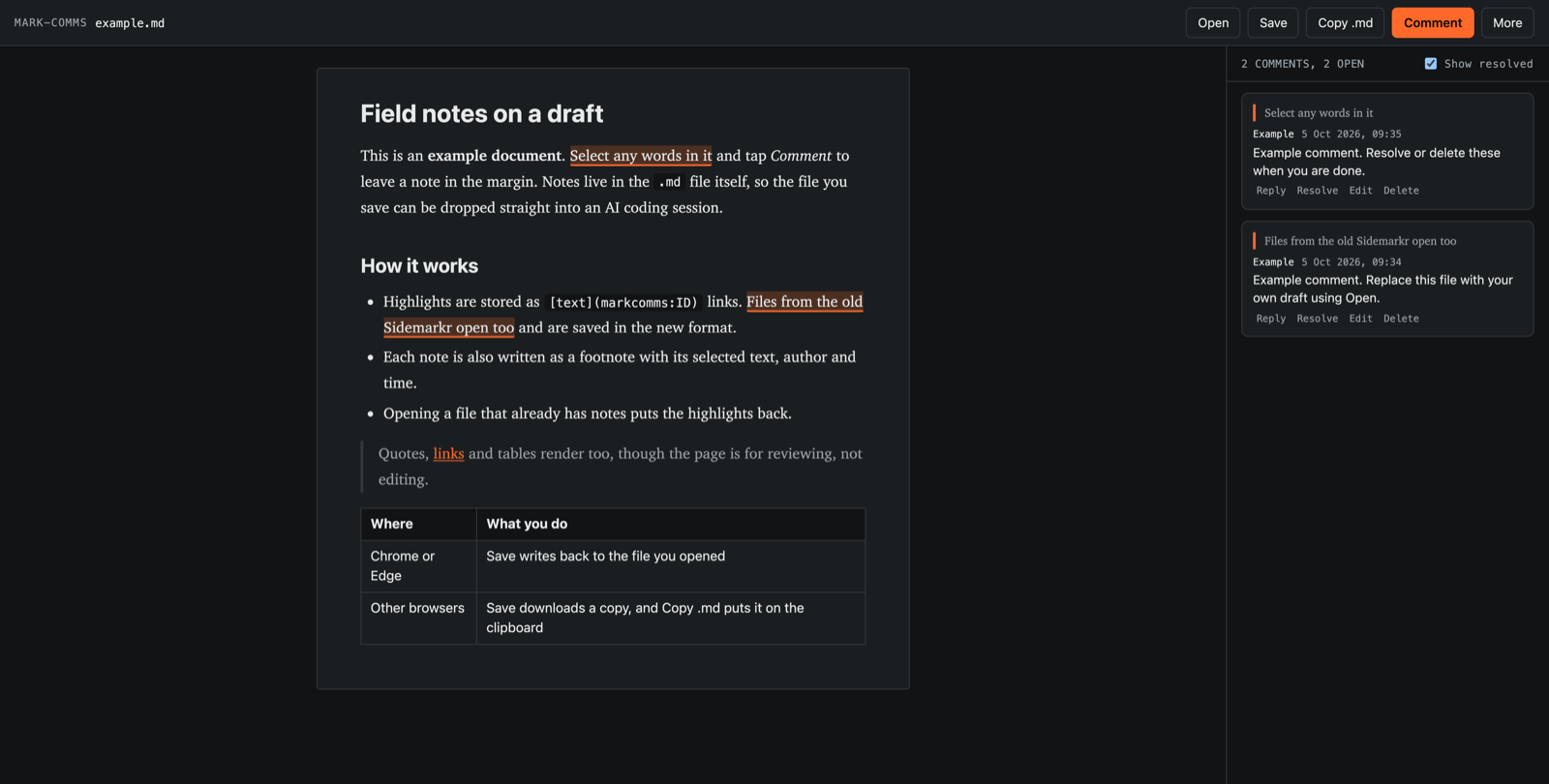The width and height of the screenshot is (1549, 784).
Task: Click the 'Other browsers' table cell
Action: tap(418, 618)
